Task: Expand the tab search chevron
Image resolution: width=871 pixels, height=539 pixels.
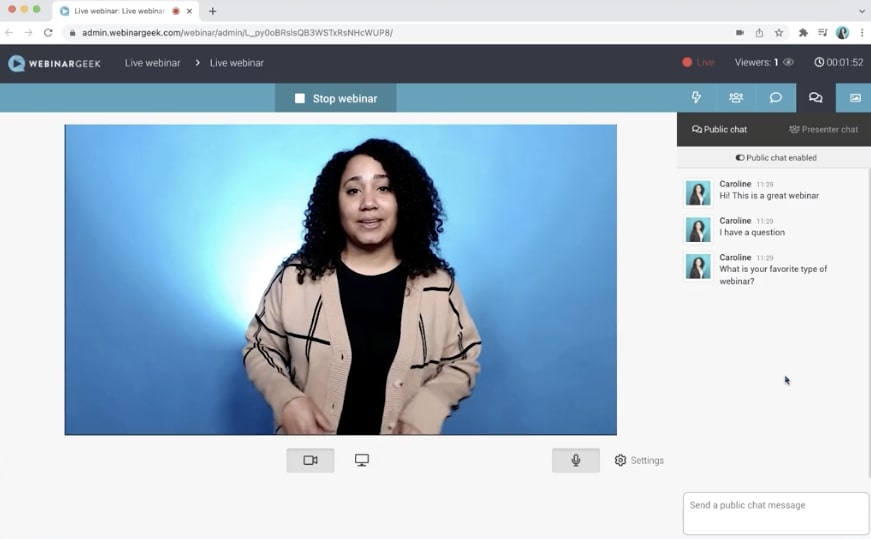Action: pyautogui.click(x=861, y=11)
